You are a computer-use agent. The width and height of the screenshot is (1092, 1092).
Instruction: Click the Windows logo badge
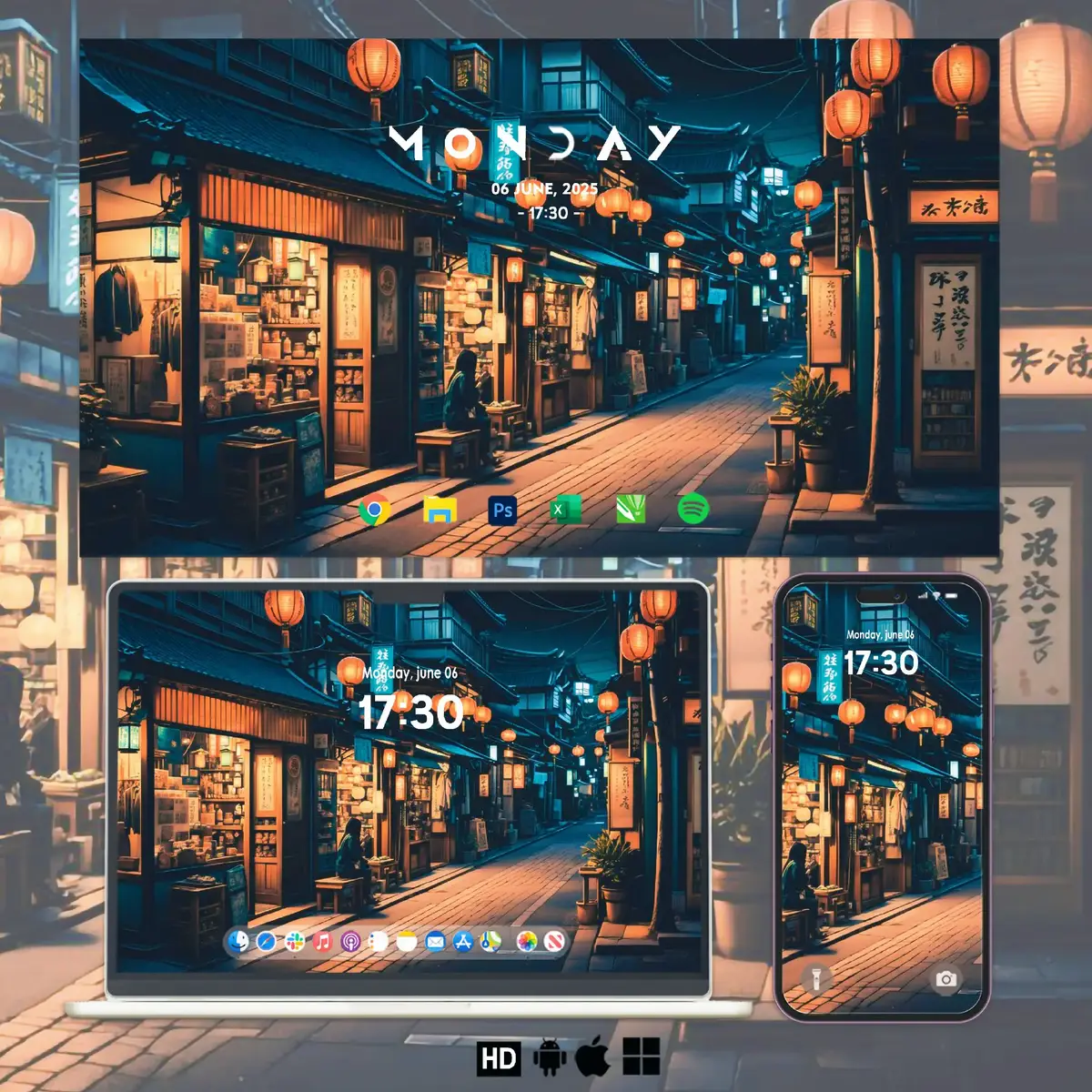[642, 1058]
